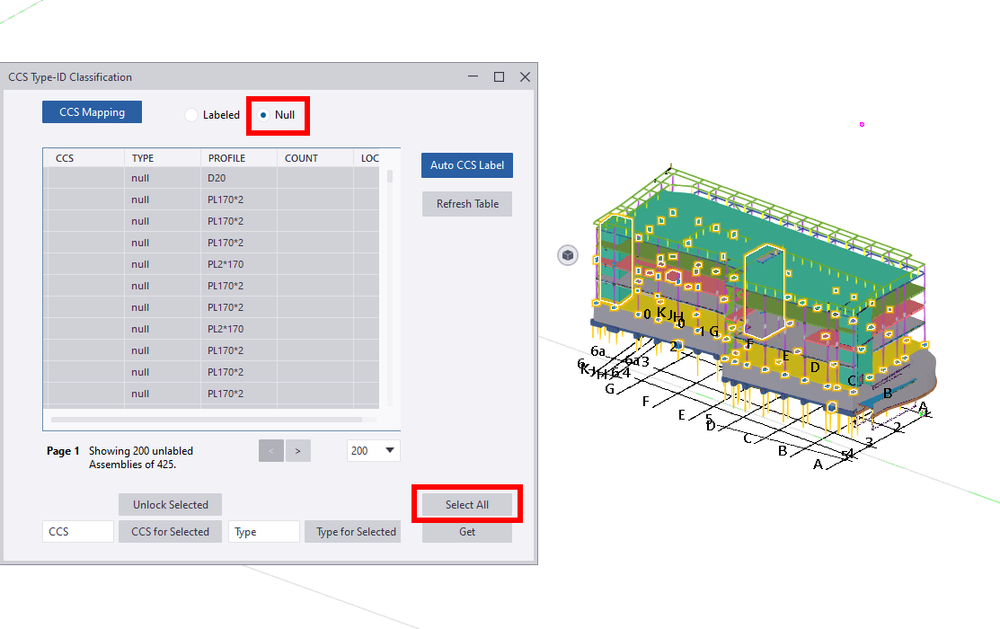
Task: Select the Labeled radio button
Action: (191, 115)
